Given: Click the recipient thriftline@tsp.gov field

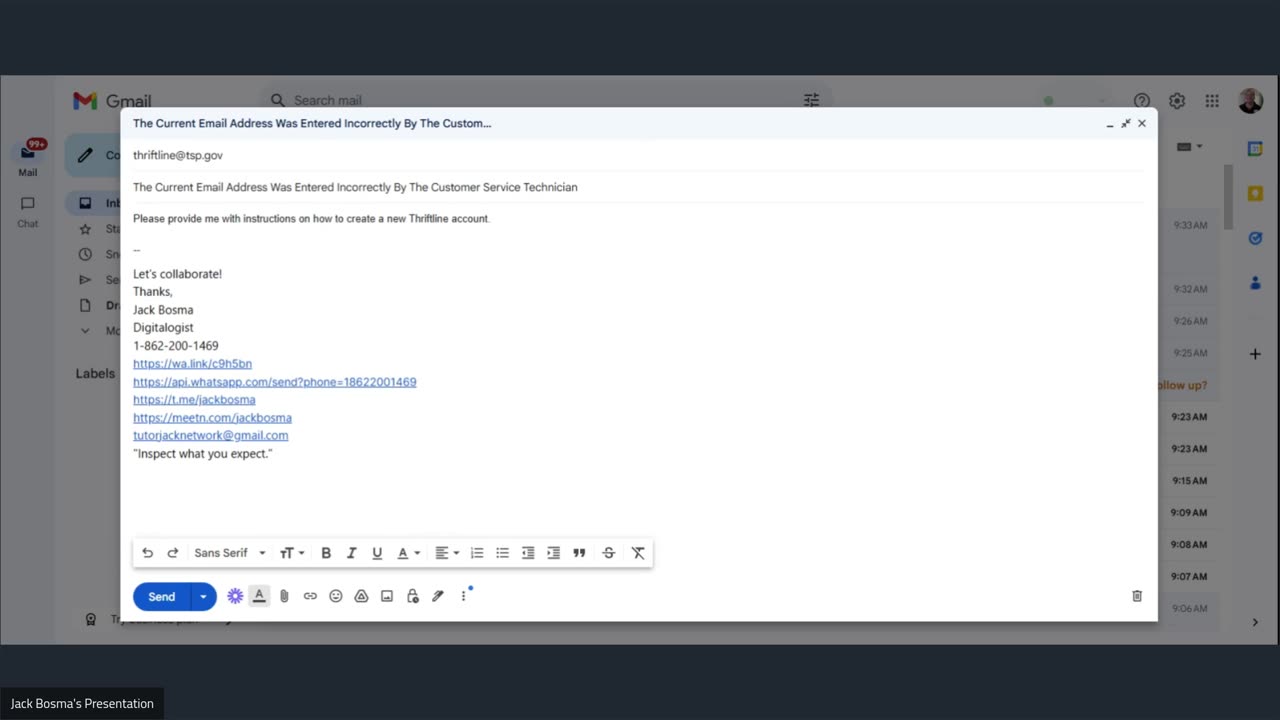Looking at the screenshot, I should pyautogui.click(x=638, y=155).
